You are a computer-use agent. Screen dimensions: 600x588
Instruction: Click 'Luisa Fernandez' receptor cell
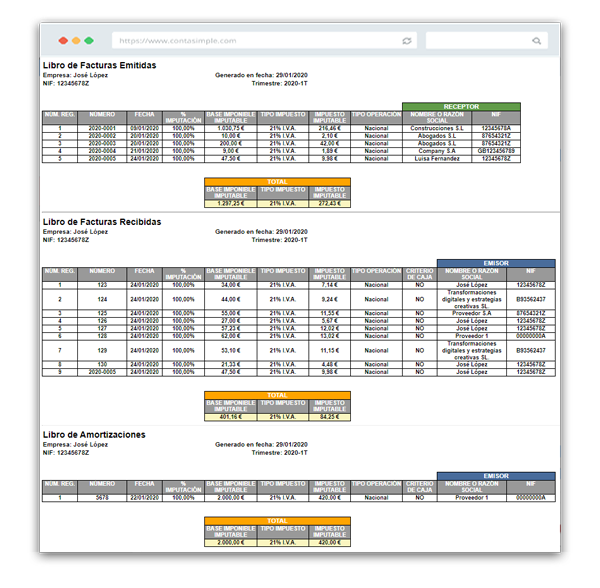point(437,159)
